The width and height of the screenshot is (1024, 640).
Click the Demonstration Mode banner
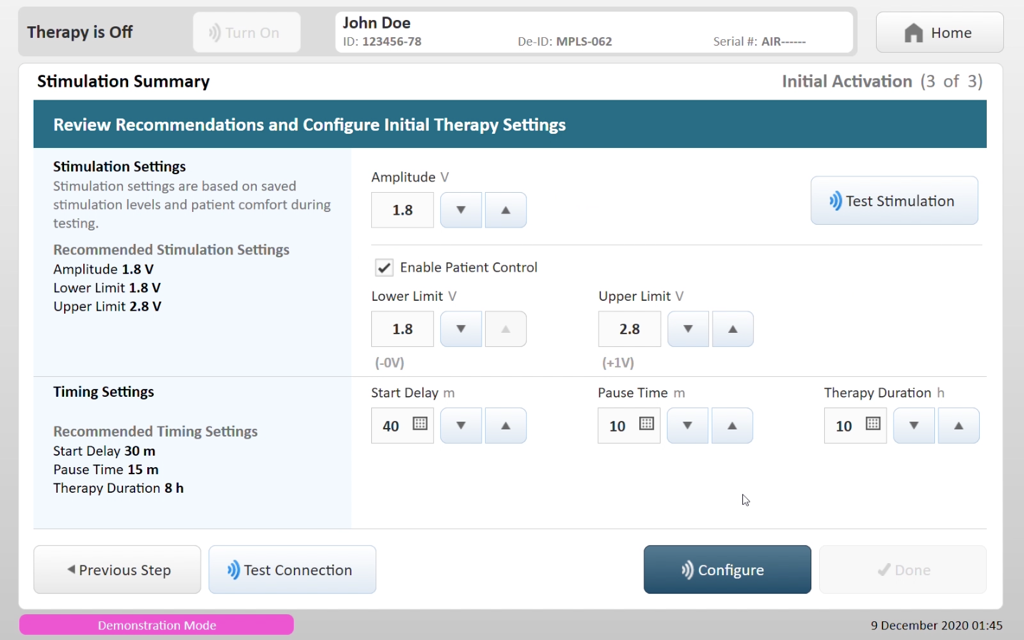(x=157, y=625)
